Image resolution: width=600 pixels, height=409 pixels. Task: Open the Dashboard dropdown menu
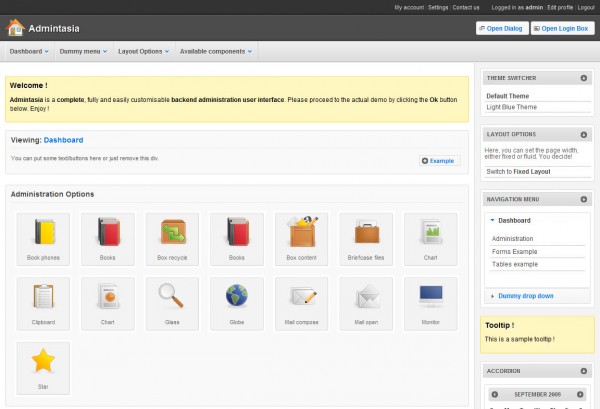click(x=29, y=51)
